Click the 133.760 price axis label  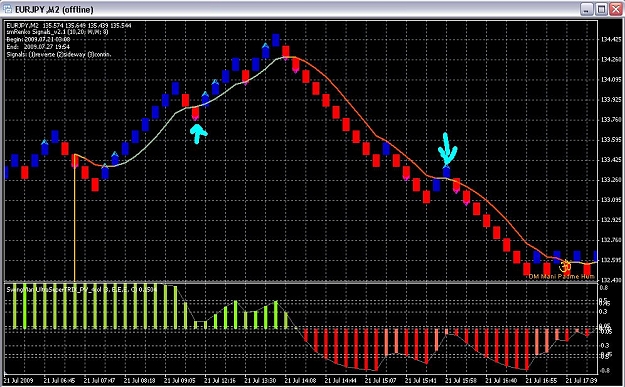(x=611, y=120)
